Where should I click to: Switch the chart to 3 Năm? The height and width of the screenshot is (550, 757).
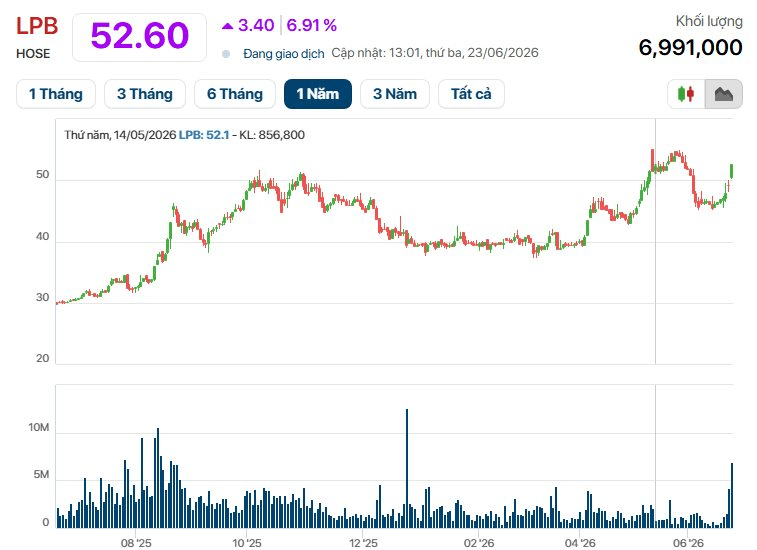coord(395,94)
